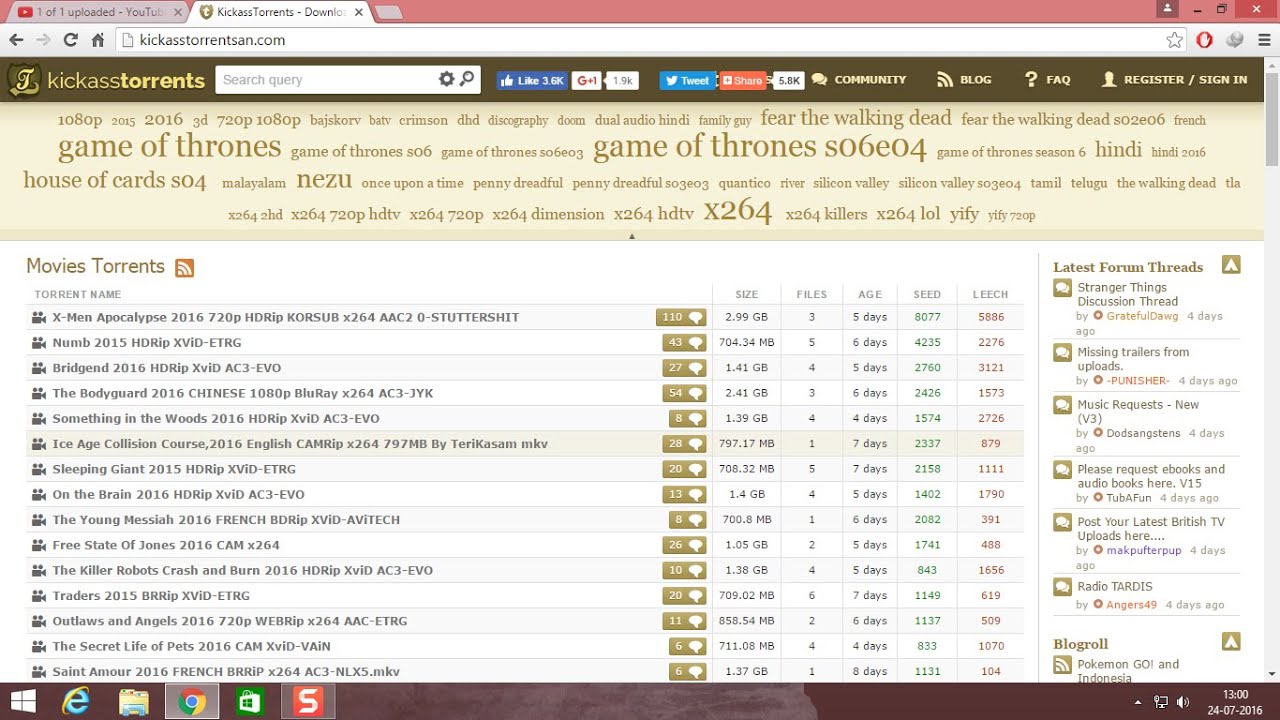Open the Blog menu
Screen dimensions: 1280x720
pyautogui.click(x=964, y=80)
